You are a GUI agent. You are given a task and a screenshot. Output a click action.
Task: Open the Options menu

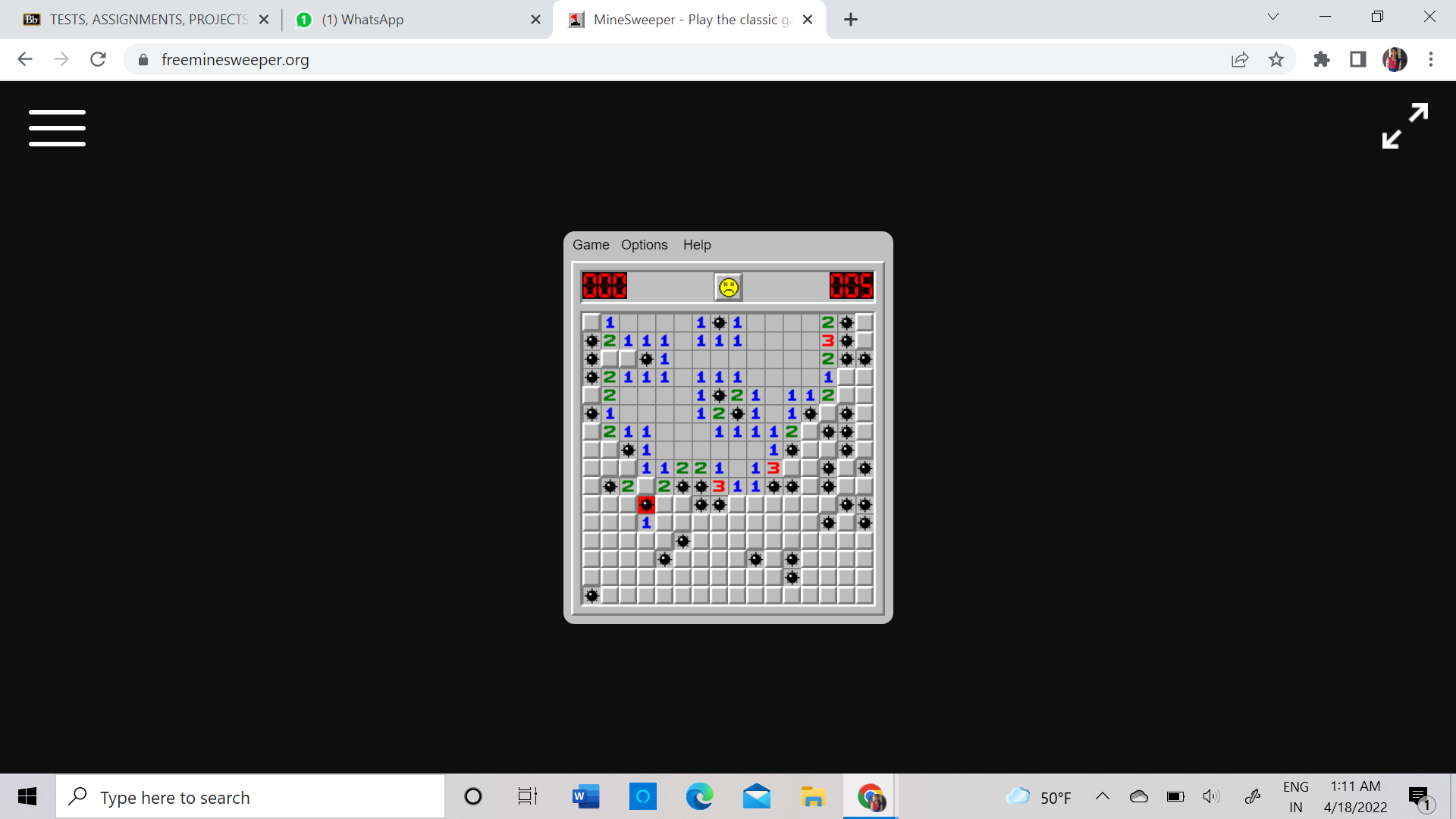[644, 245]
